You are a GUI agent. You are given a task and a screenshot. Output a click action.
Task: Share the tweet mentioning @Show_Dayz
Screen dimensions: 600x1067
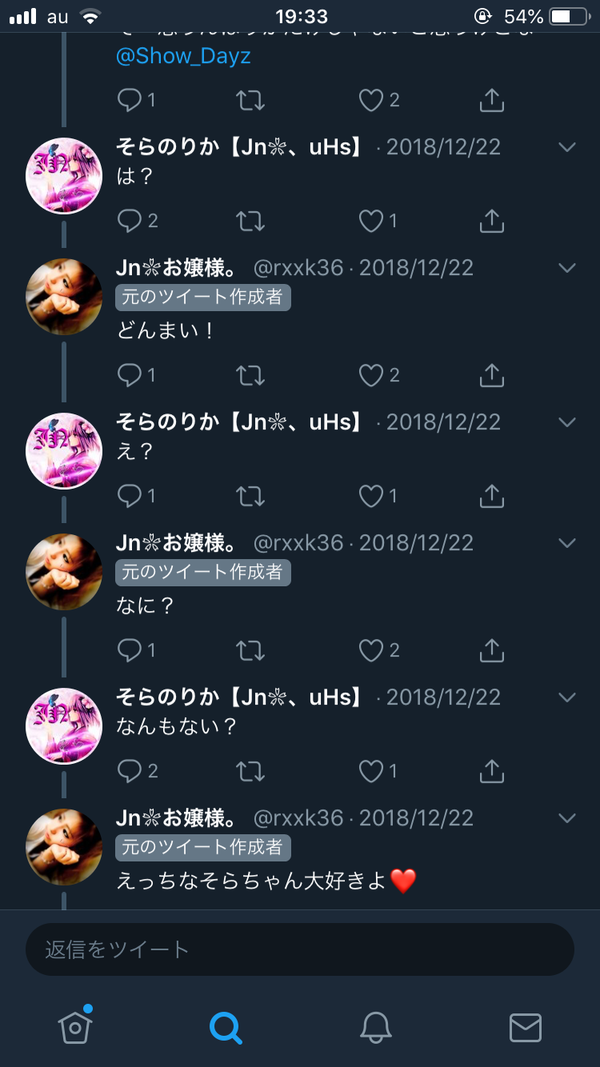click(x=492, y=100)
